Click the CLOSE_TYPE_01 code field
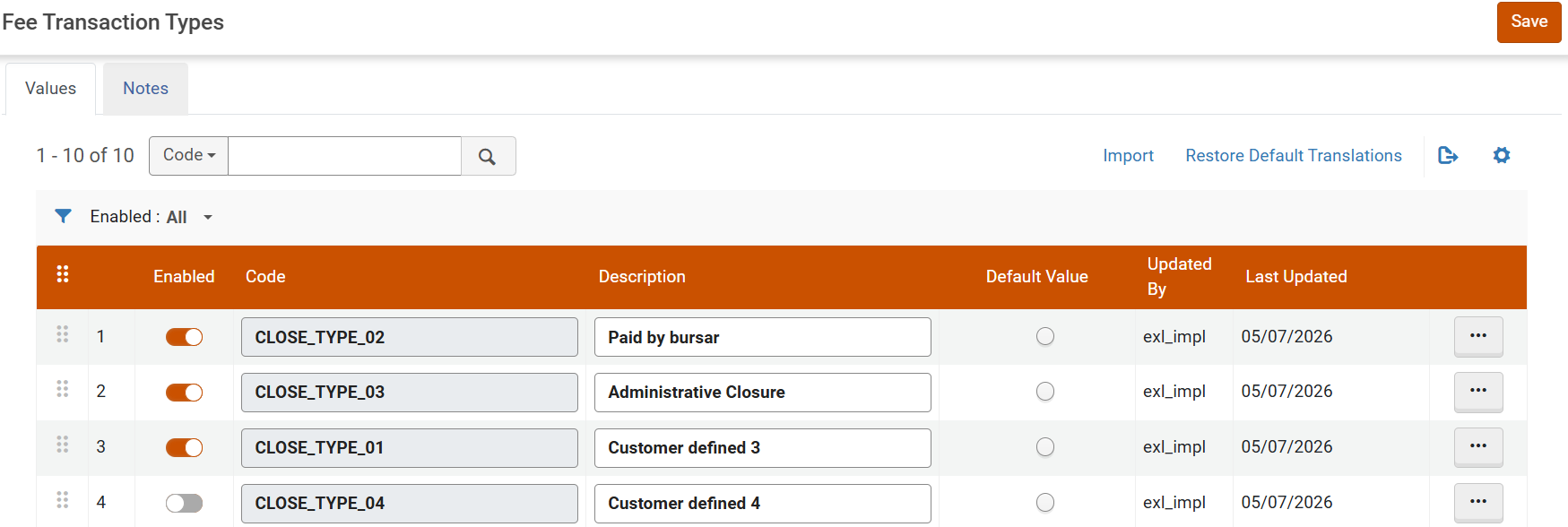This screenshot has width=1568, height=527. pyautogui.click(x=410, y=448)
